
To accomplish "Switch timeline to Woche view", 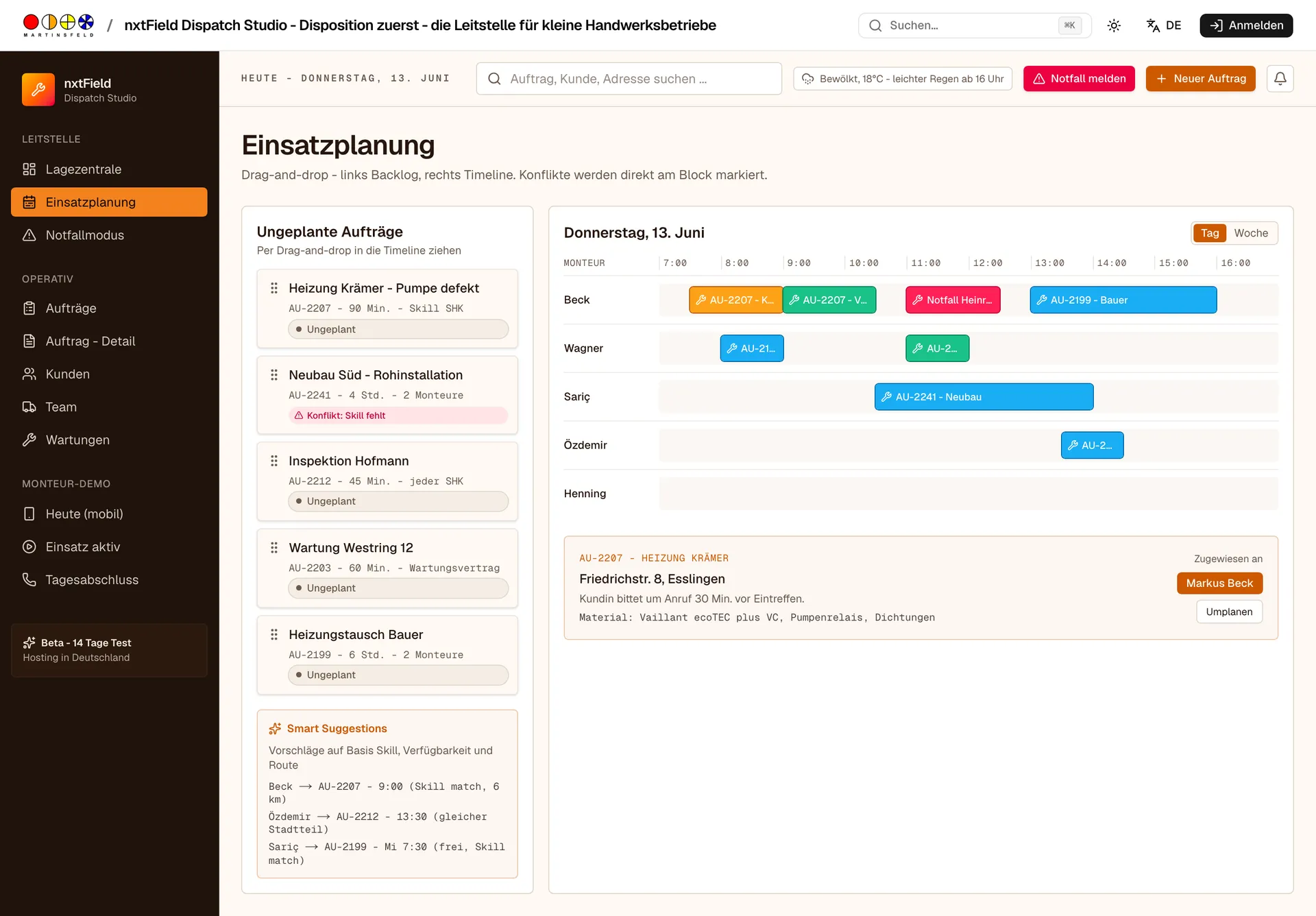I will (x=1251, y=233).
